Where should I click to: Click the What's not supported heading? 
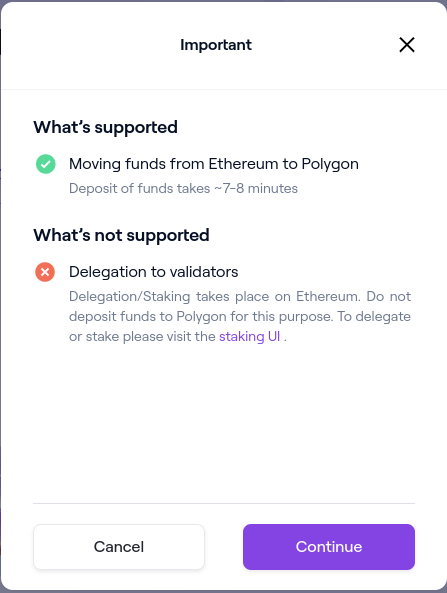click(121, 235)
